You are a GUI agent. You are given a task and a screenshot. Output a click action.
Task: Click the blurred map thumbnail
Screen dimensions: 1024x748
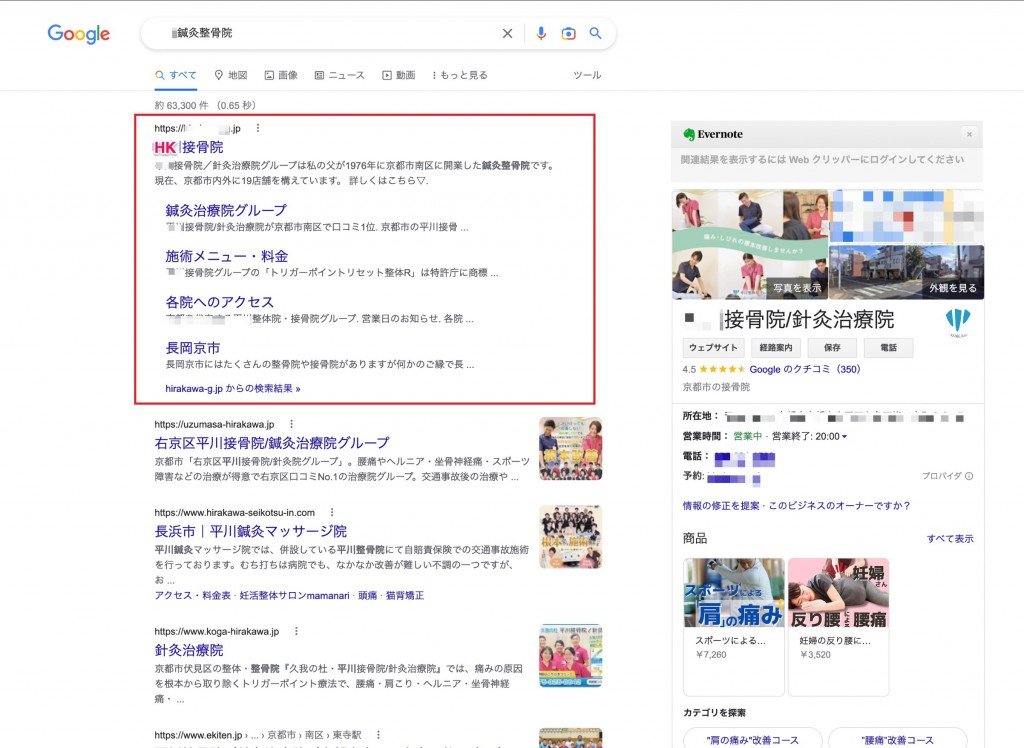click(x=906, y=216)
